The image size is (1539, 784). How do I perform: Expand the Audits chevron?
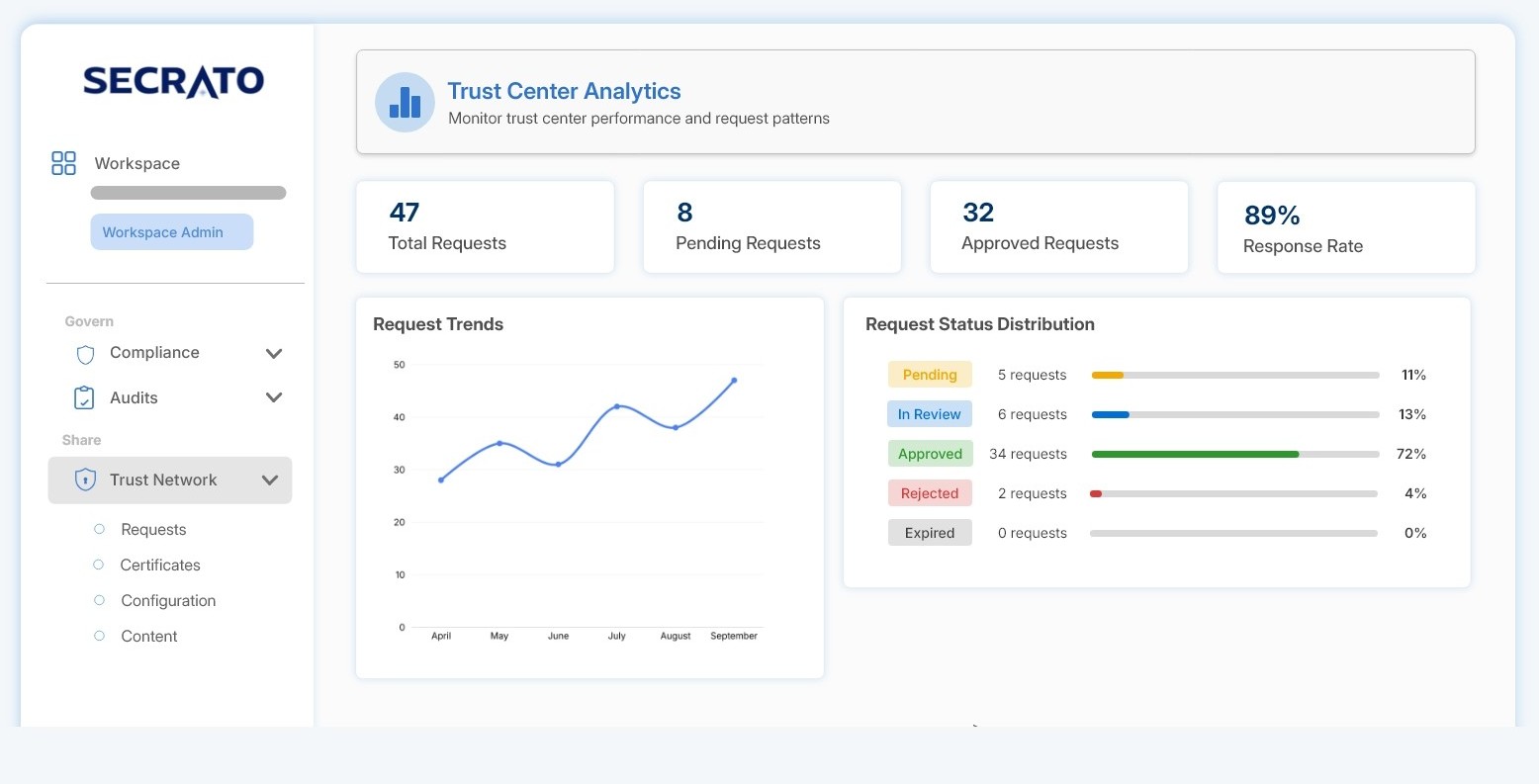(x=274, y=397)
